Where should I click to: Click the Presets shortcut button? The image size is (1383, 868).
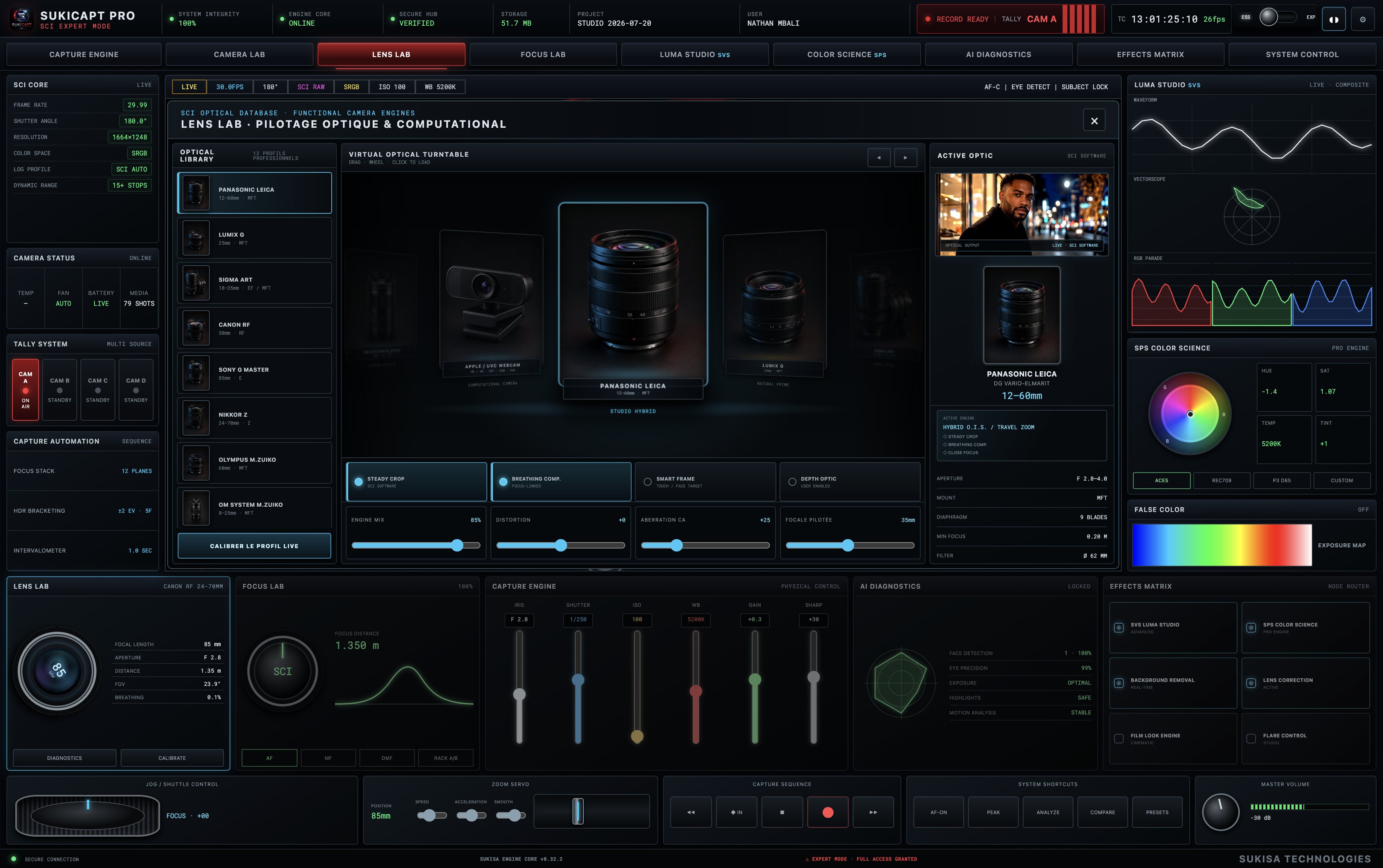click(x=1157, y=812)
